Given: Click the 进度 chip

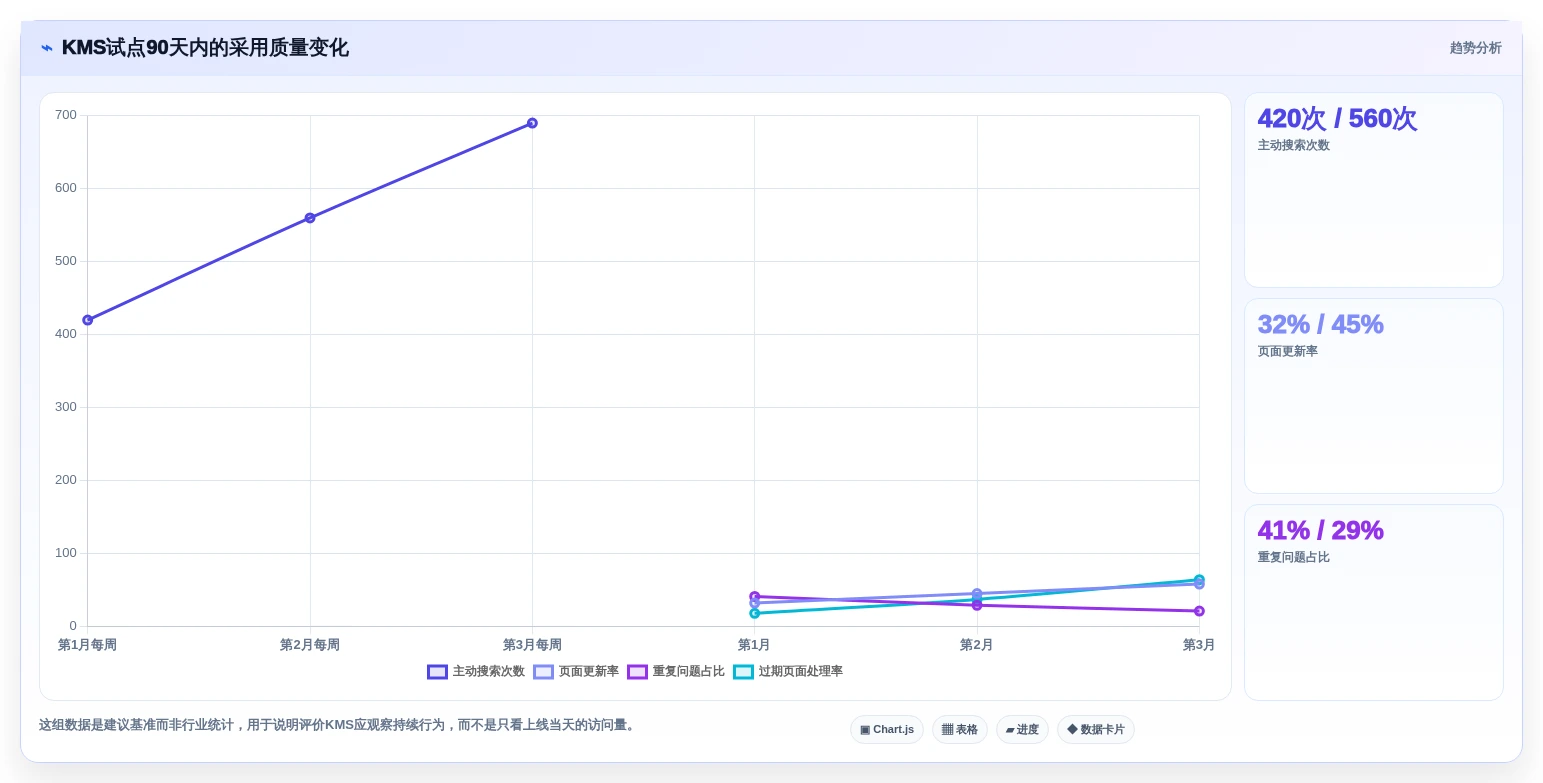Looking at the screenshot, I should pos(1022,729).
